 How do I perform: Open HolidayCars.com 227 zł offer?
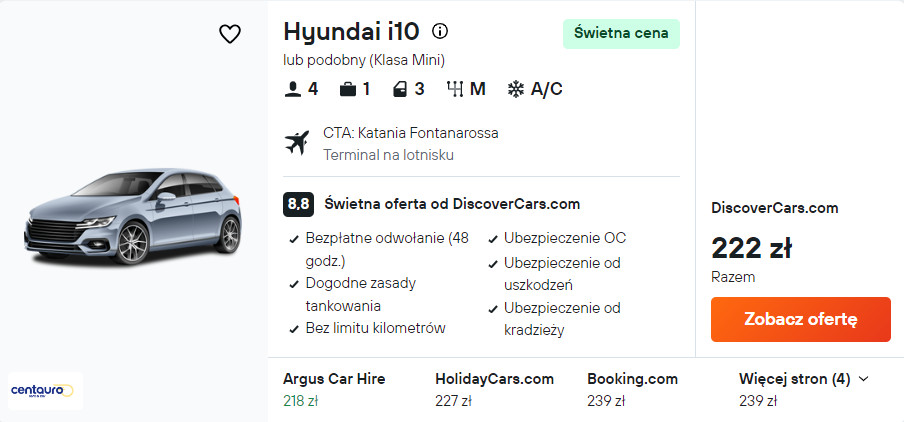(x=494, y=389)
